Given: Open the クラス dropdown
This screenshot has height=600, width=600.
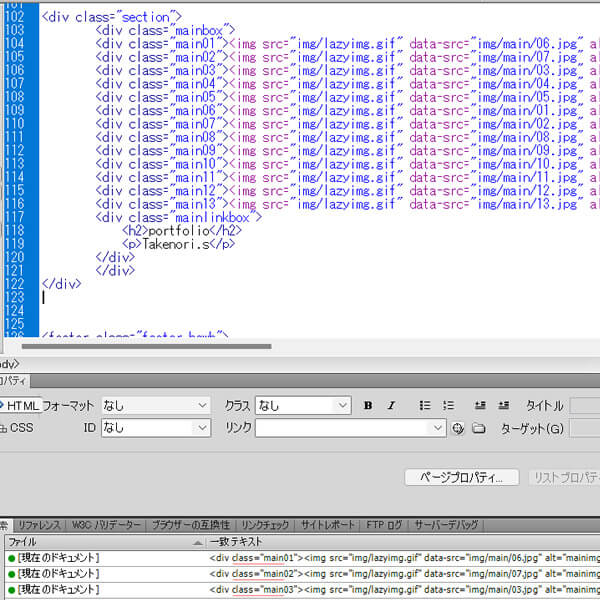Looking at the screenshot, I should point(342,405).
